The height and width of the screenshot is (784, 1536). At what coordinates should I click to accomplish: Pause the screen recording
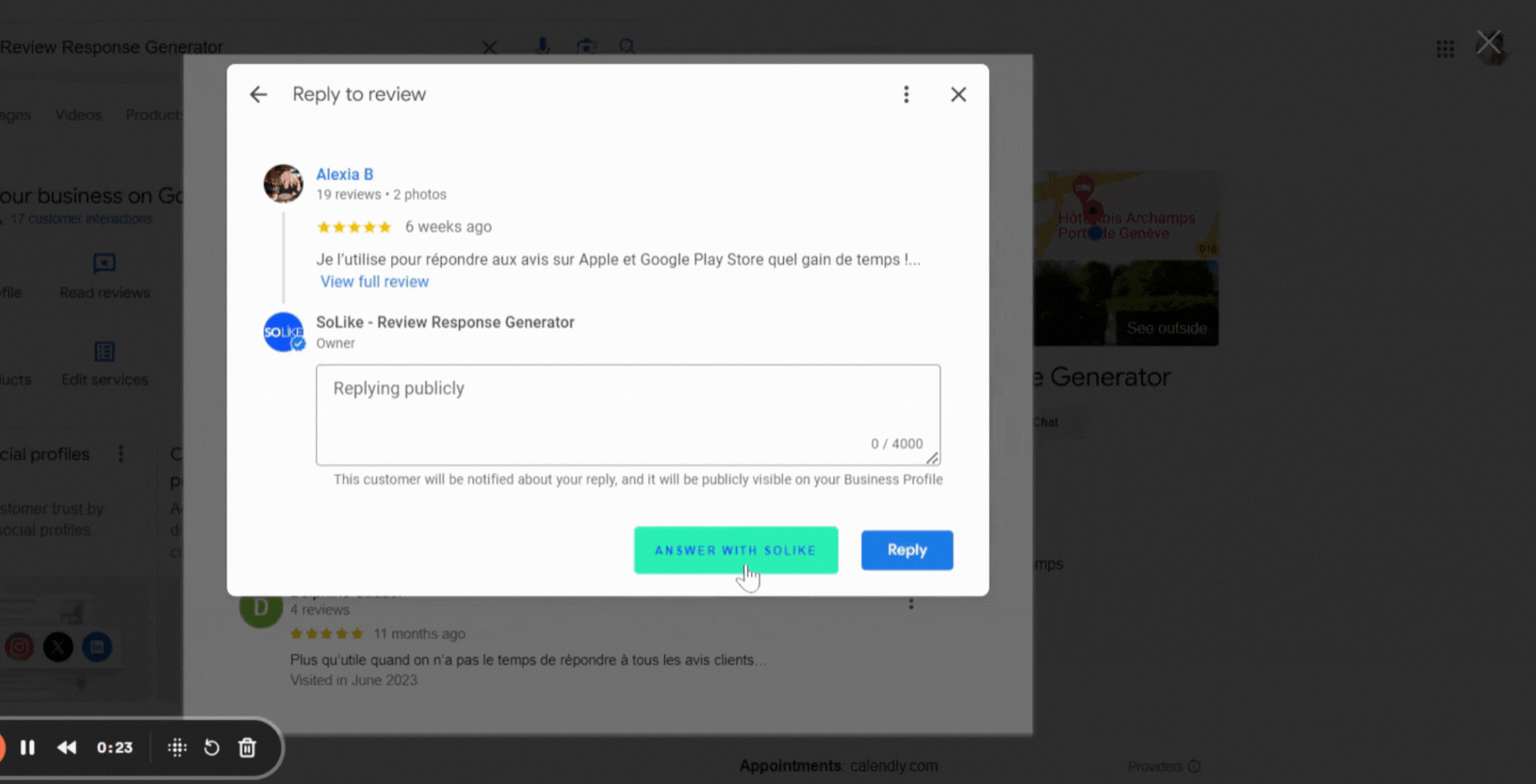[x=27, y=747]
